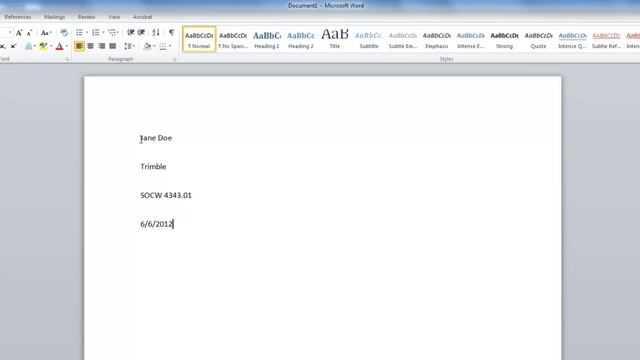Toggle Align Text Left
This screenshot has height=360, width=640.
click(x=79, y=46)
